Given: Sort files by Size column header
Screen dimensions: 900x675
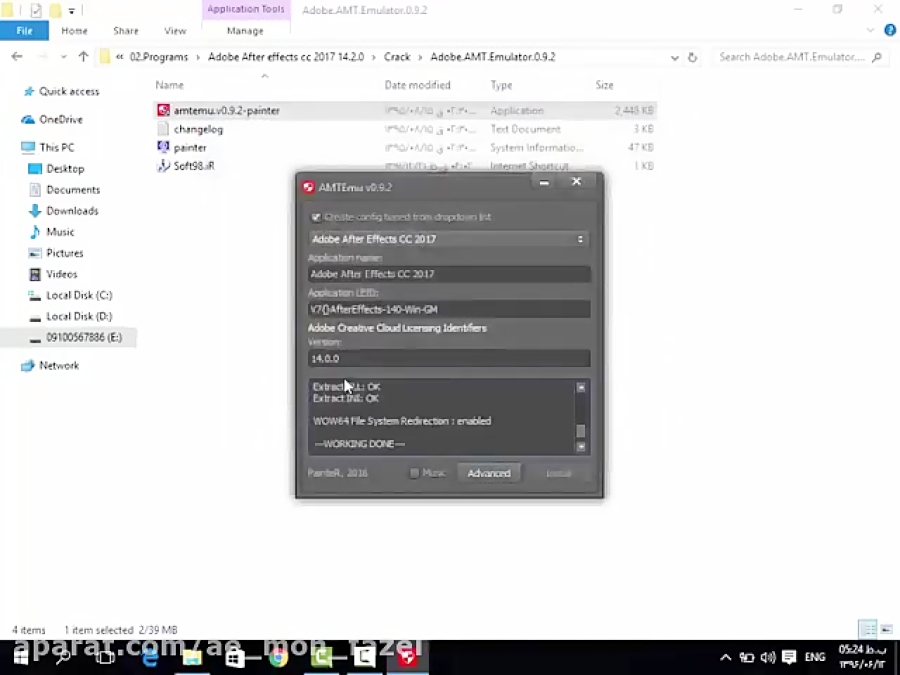Looking at the screenshot, I should [604, 85].
